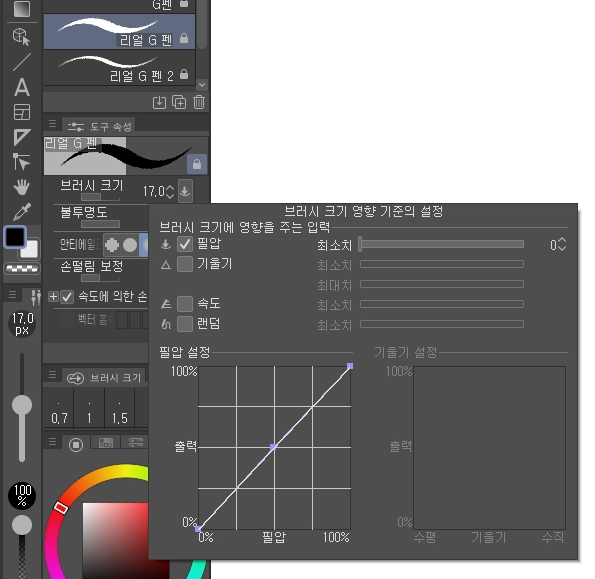Select the Hand move tool
Viewport: 595px width, 579px height.
point(22,187)
